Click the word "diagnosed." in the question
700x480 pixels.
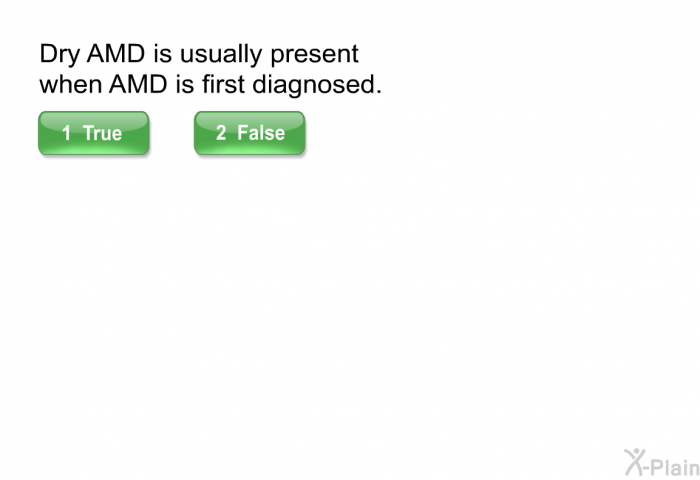click(x=317, y=85)
